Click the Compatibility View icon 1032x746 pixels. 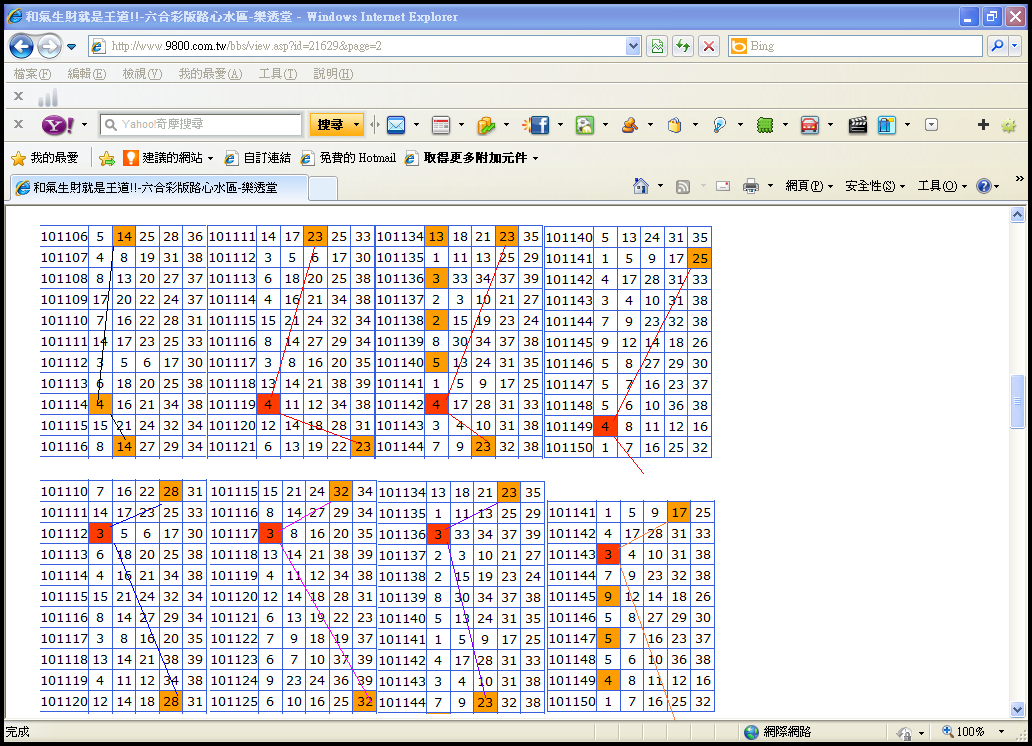coord(657,46)
